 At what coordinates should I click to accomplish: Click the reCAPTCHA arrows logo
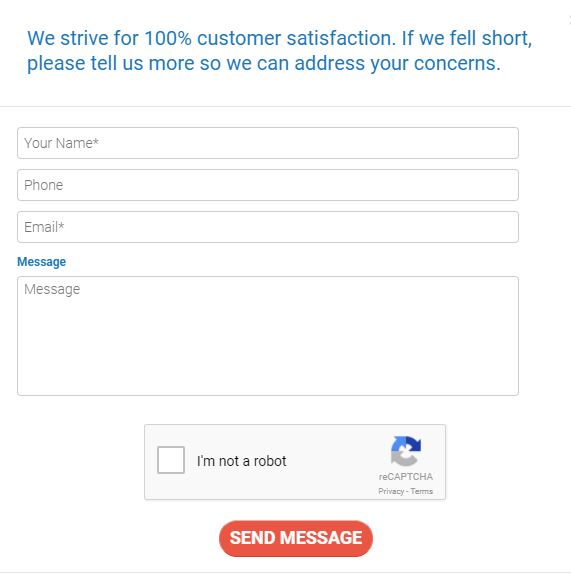click(x=406, y=451)
